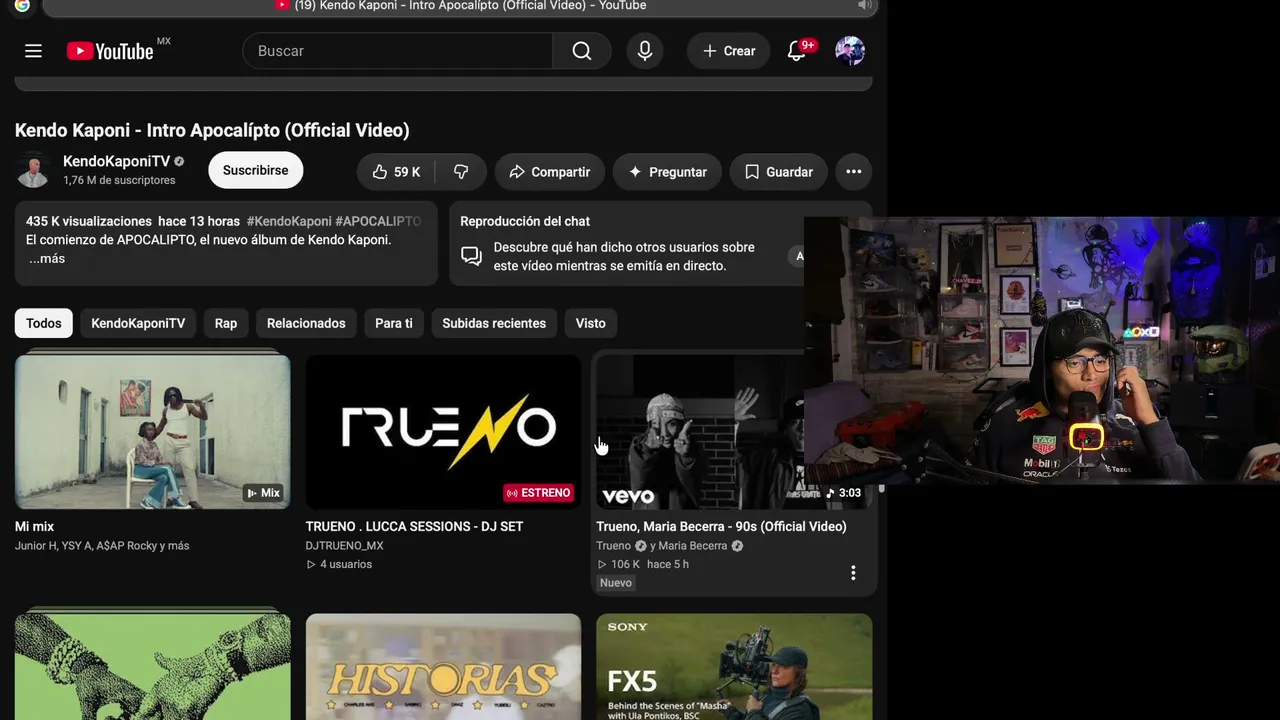Open more actions three-dot menu for video
Screen dimensions: 1280x720
click(853, 172)
